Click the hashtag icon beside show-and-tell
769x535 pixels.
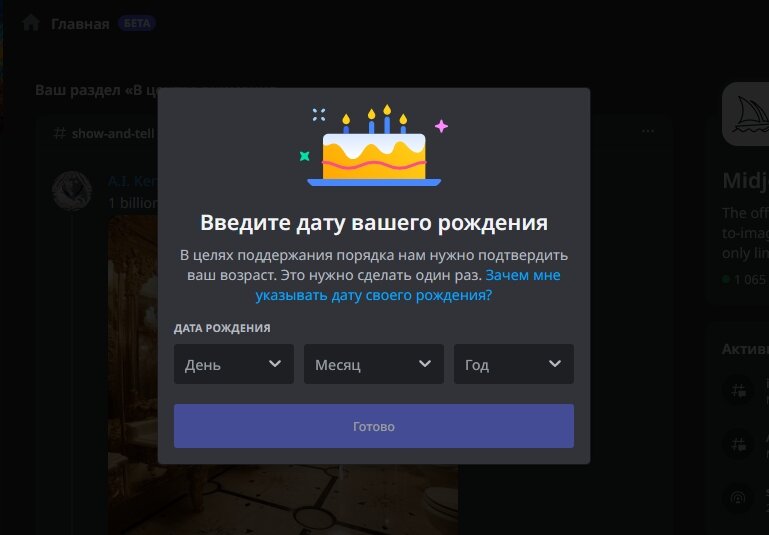60,133
